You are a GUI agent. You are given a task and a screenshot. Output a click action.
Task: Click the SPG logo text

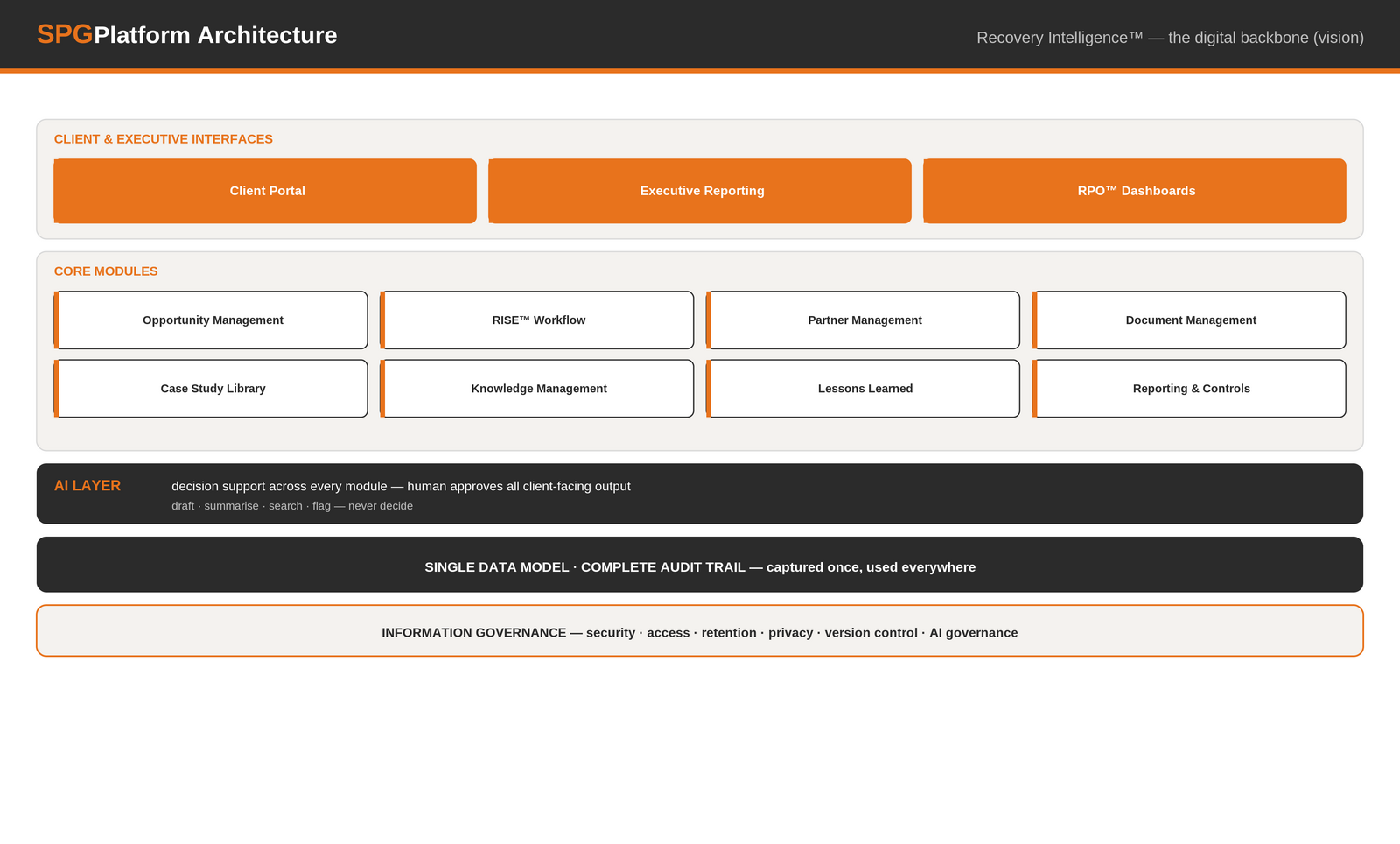pyautogui.click(x=65, y=34)
